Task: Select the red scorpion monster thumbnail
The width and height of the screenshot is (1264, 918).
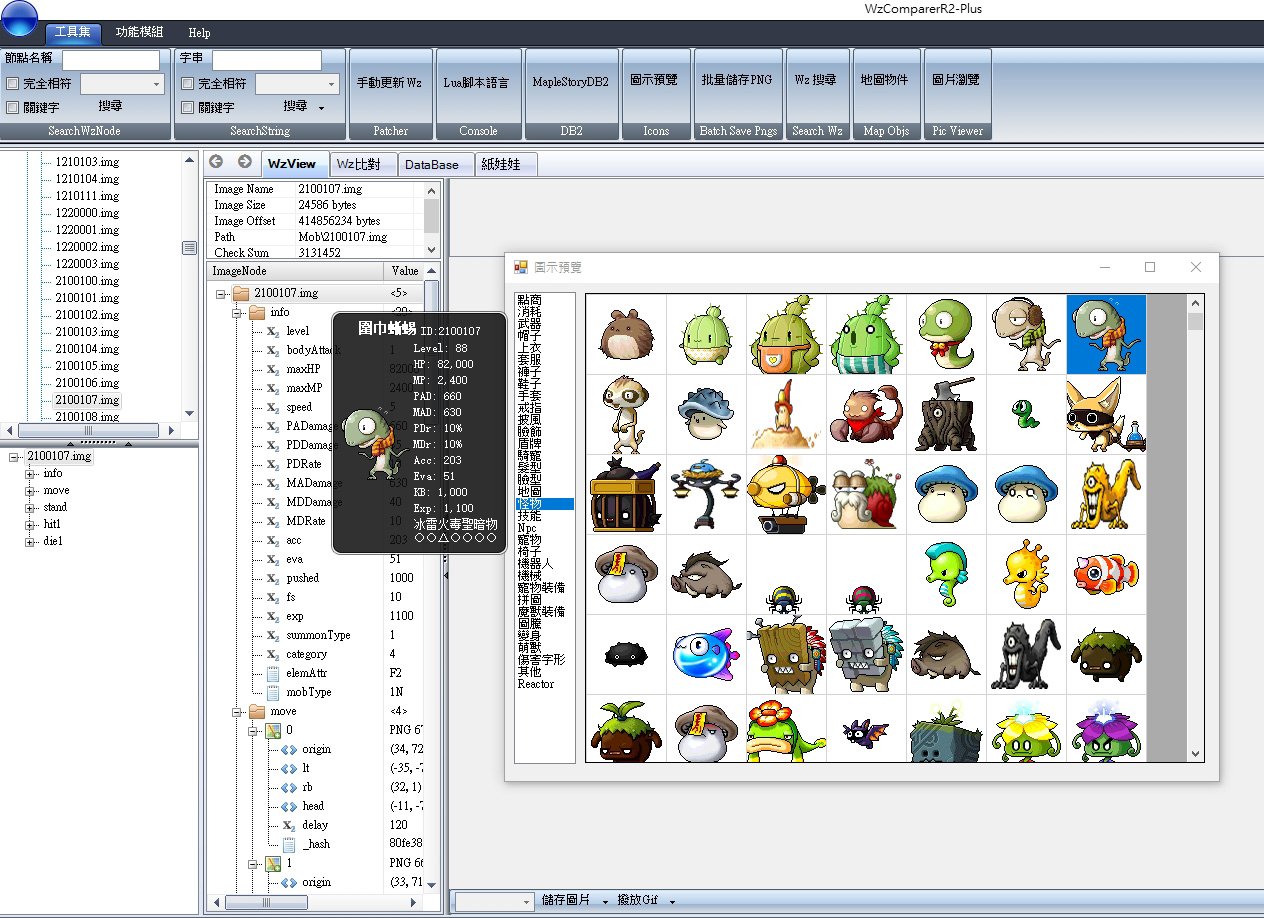Action: click(x=866, y=414)
